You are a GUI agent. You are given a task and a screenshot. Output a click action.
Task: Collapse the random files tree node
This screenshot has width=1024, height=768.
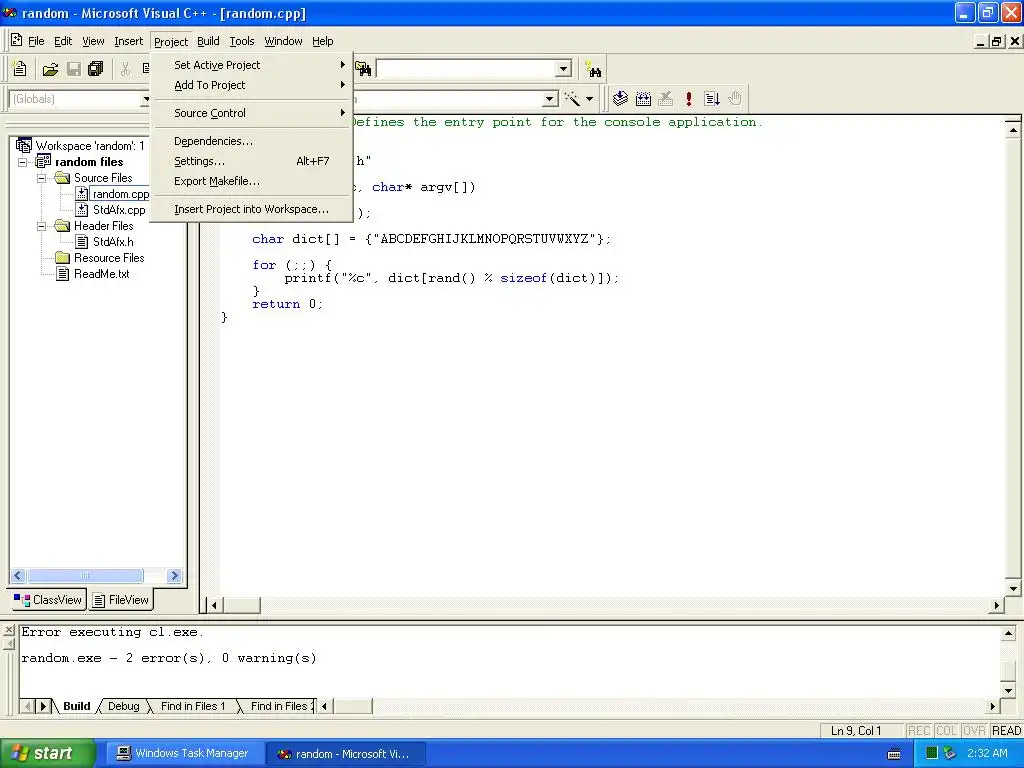tap(23, 162)
